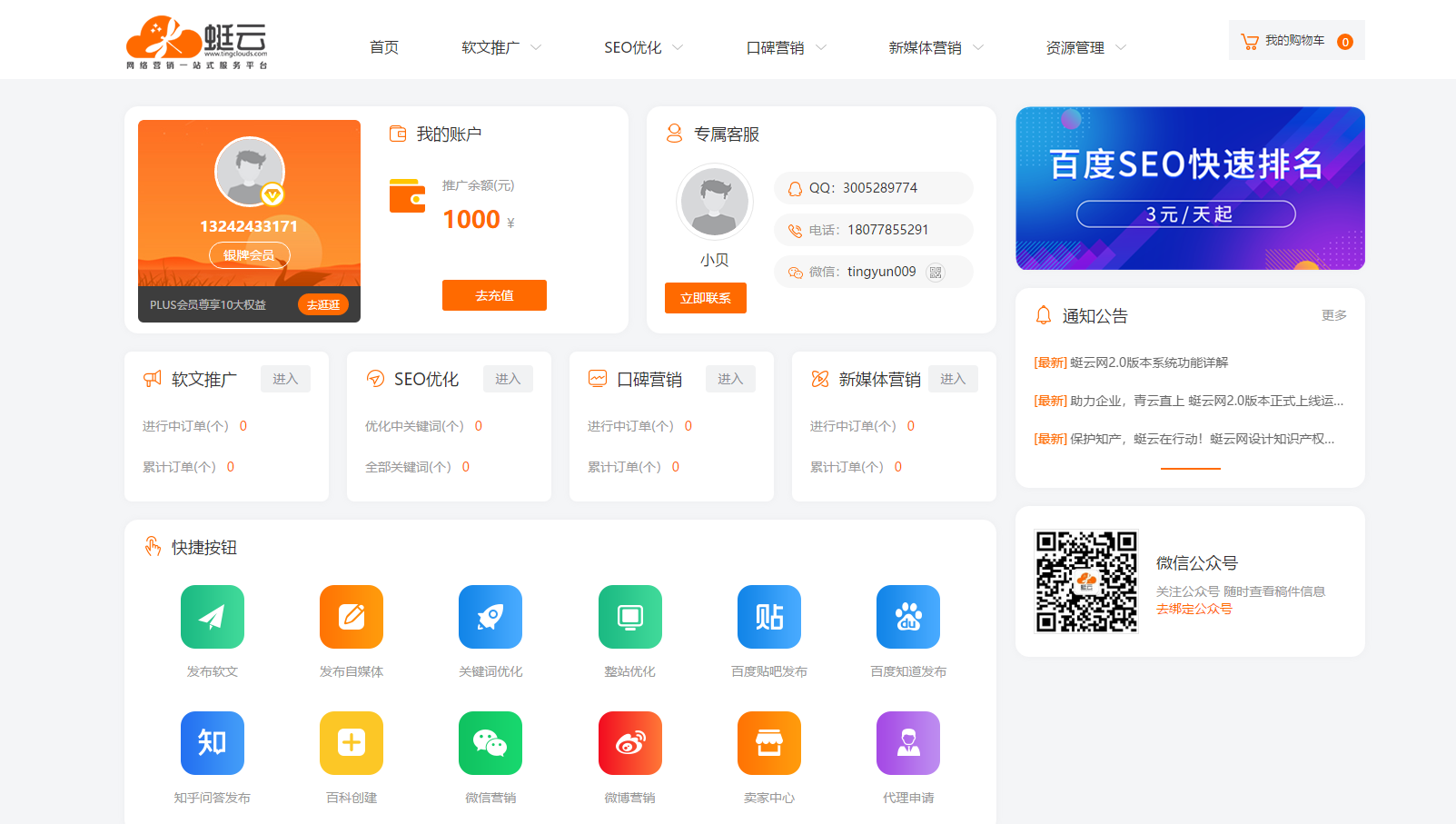Click the 1000 balance amount
The image size is (1456, 824).
[471, 220]
